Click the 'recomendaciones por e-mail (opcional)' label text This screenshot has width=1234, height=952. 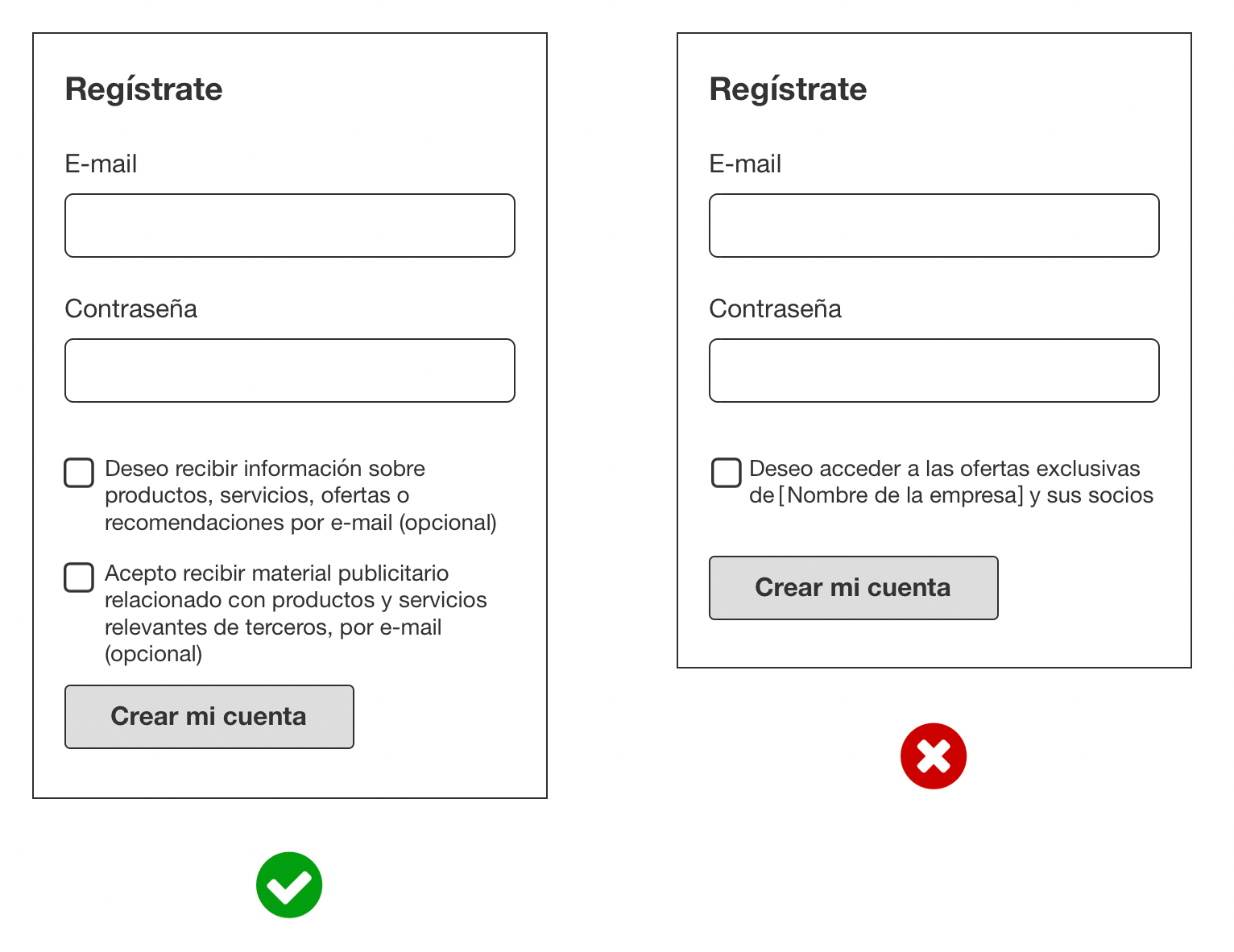[x=300, y=523]
